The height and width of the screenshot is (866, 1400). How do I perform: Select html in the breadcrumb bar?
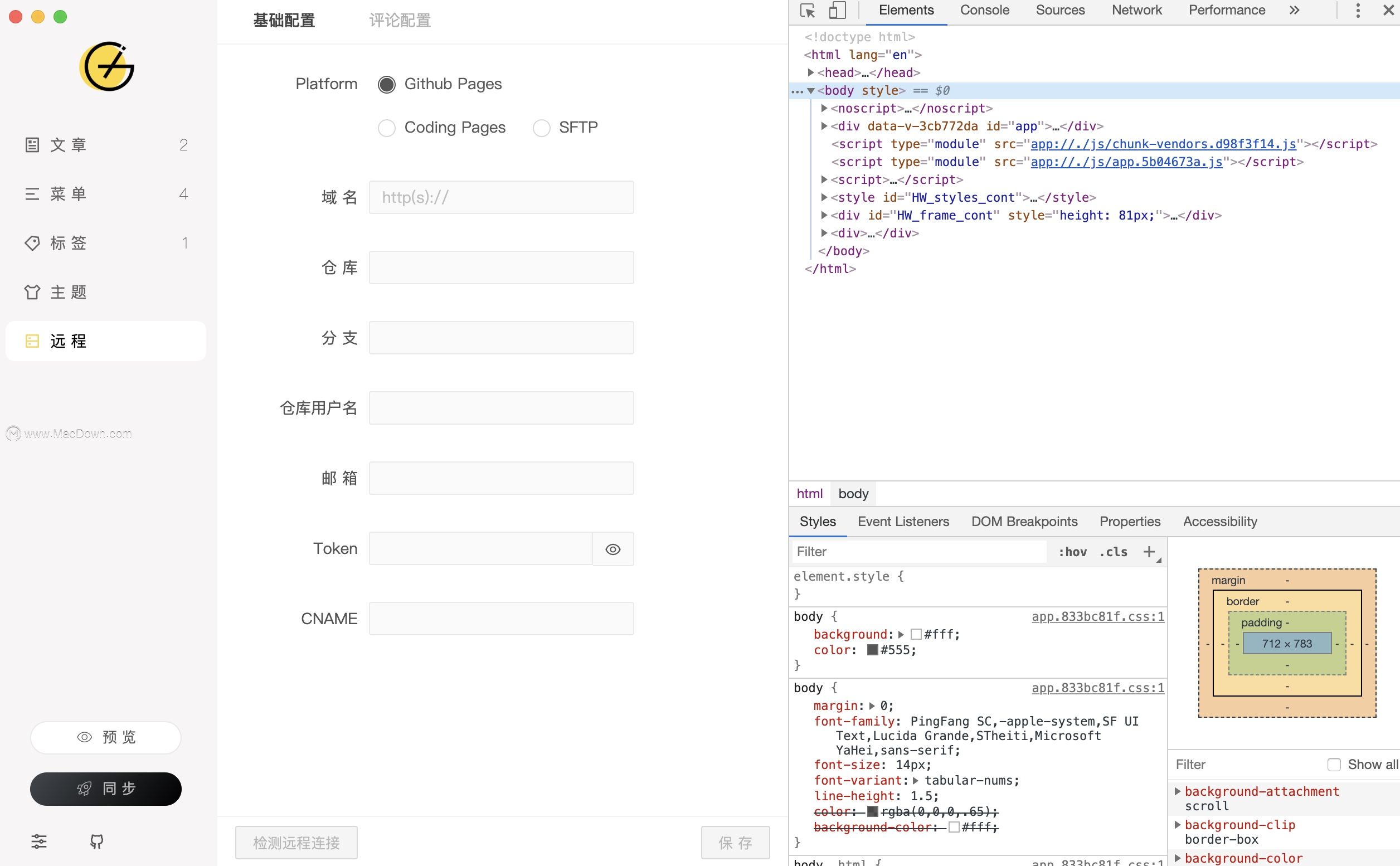click(809, 494)
